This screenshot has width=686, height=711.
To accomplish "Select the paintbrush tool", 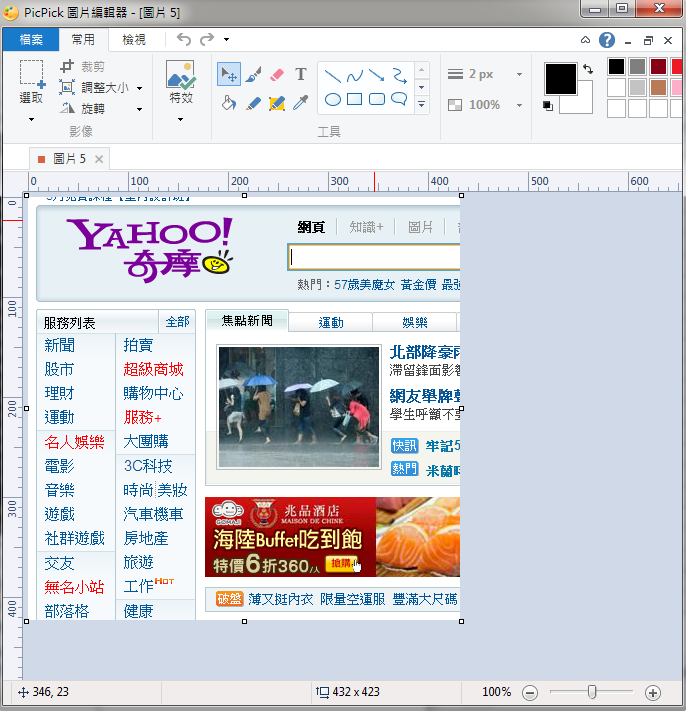I will (x=253, y=74).
